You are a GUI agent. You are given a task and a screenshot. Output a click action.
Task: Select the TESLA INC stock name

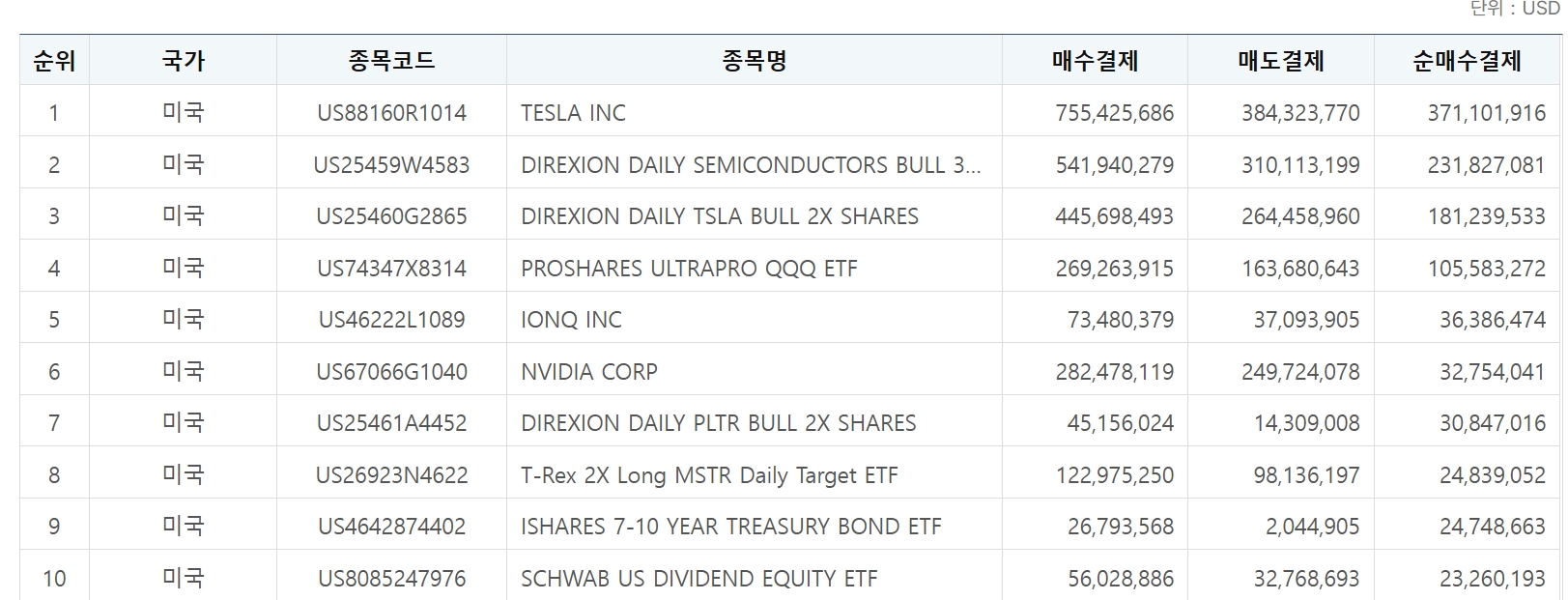573,113
